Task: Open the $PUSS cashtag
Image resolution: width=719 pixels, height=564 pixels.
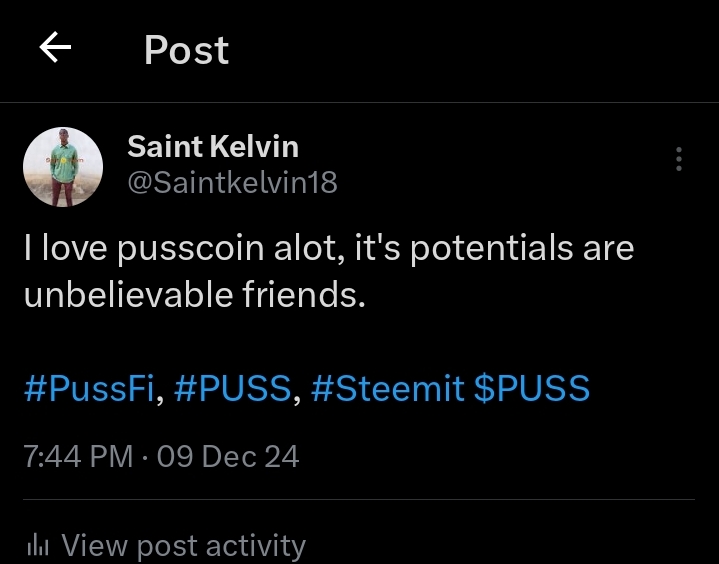Action: click(x=531, y=389)
